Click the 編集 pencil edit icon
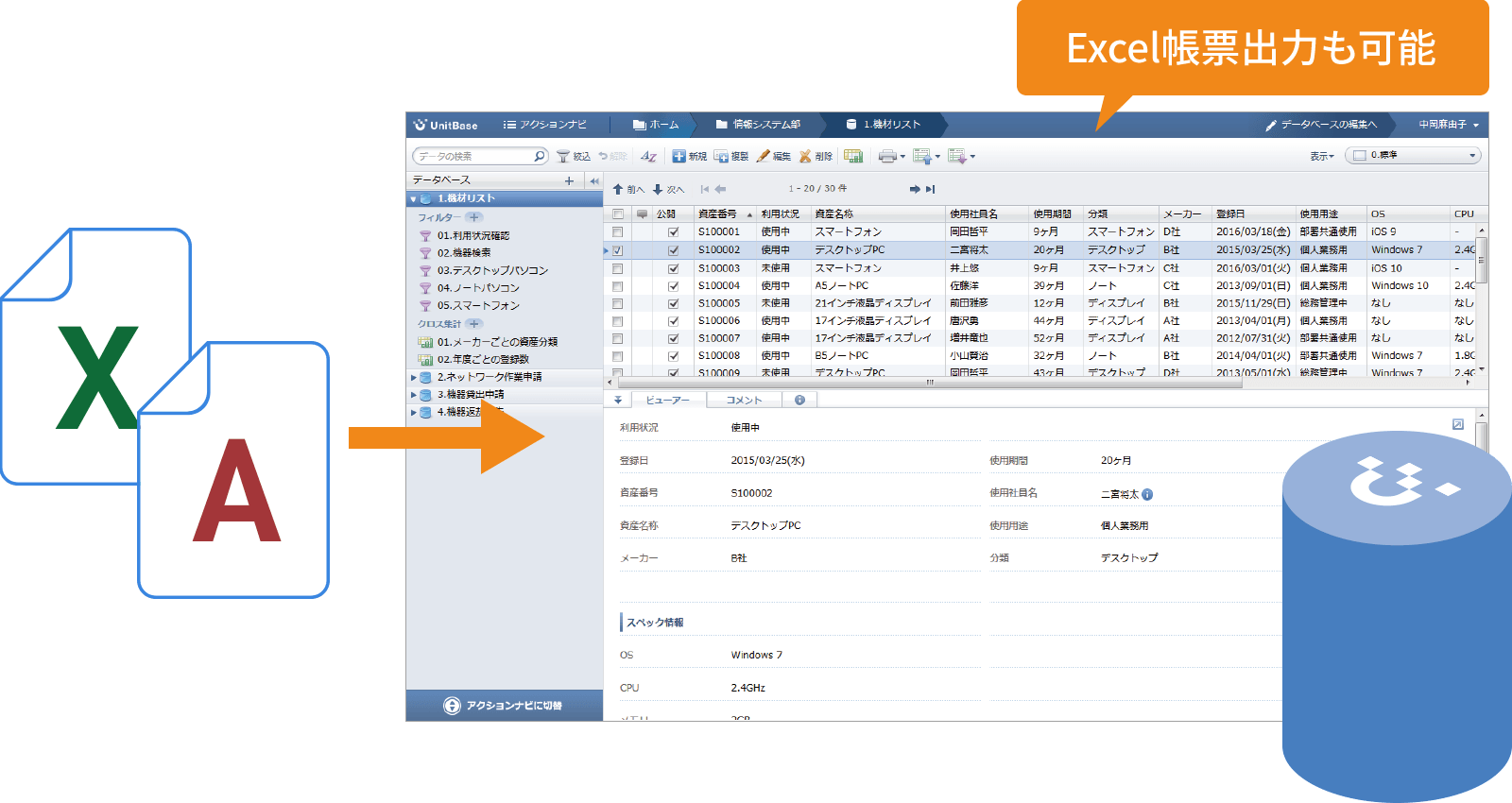The height and width of the screenshot is (803, 1512). [x=763, y=157]
